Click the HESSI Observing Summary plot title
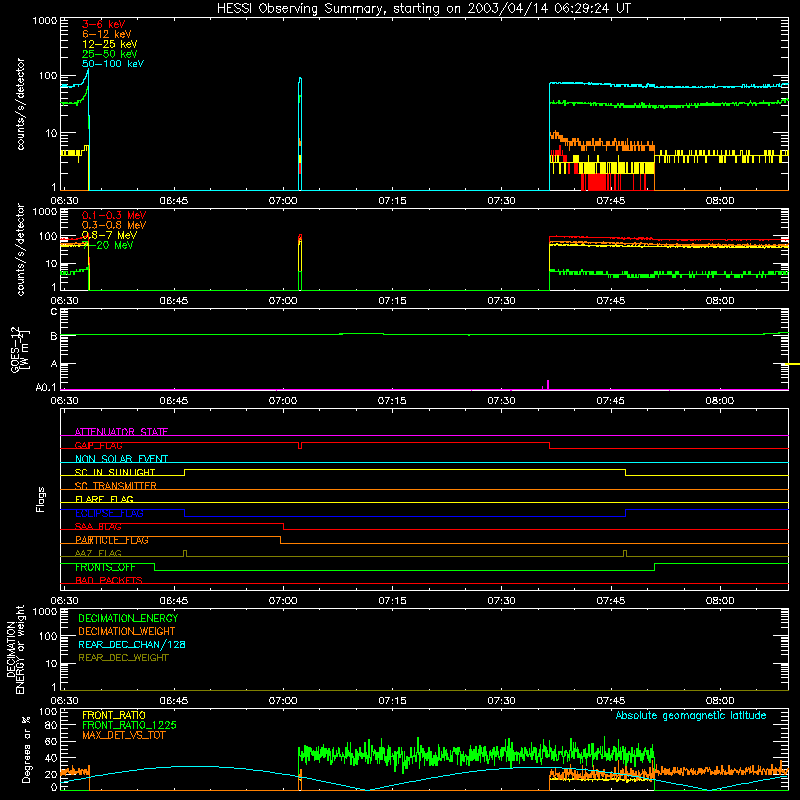This screenshot has height=800, width=800. 423,9
